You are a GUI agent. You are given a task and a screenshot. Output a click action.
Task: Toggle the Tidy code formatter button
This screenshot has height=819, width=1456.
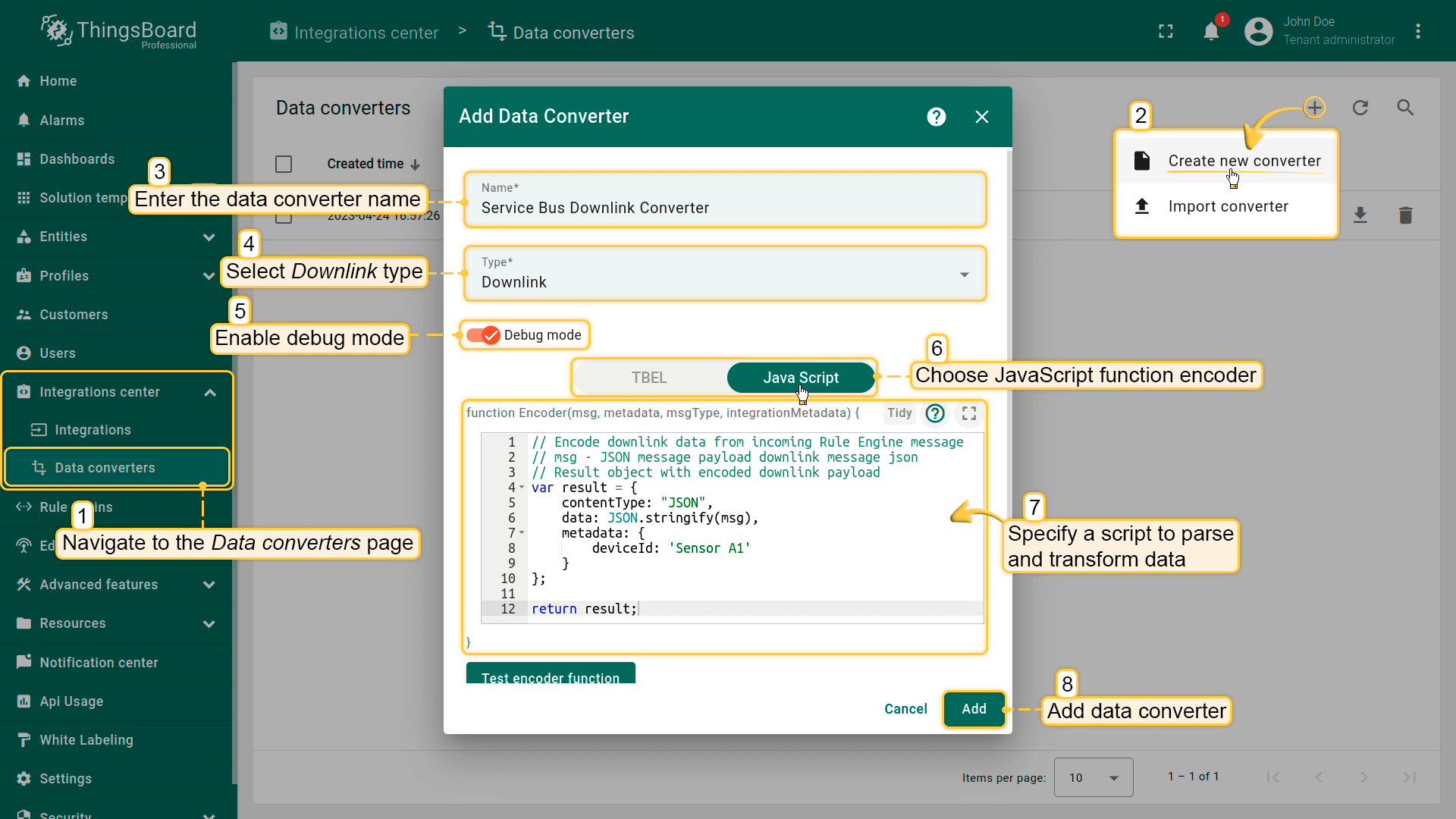(x=898, y=413)
